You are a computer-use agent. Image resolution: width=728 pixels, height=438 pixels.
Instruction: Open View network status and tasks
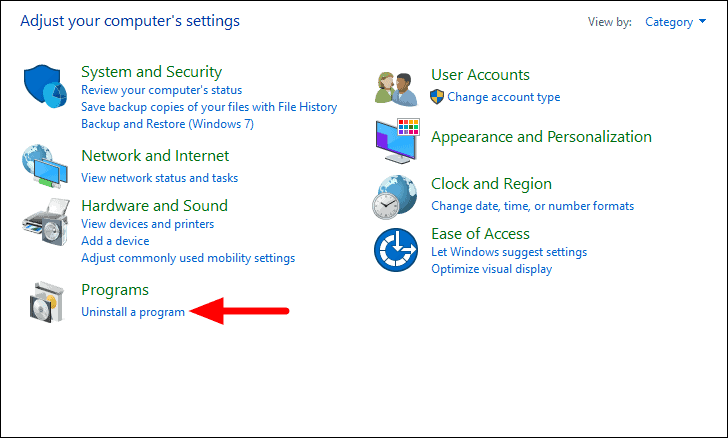tap(160, 178)
